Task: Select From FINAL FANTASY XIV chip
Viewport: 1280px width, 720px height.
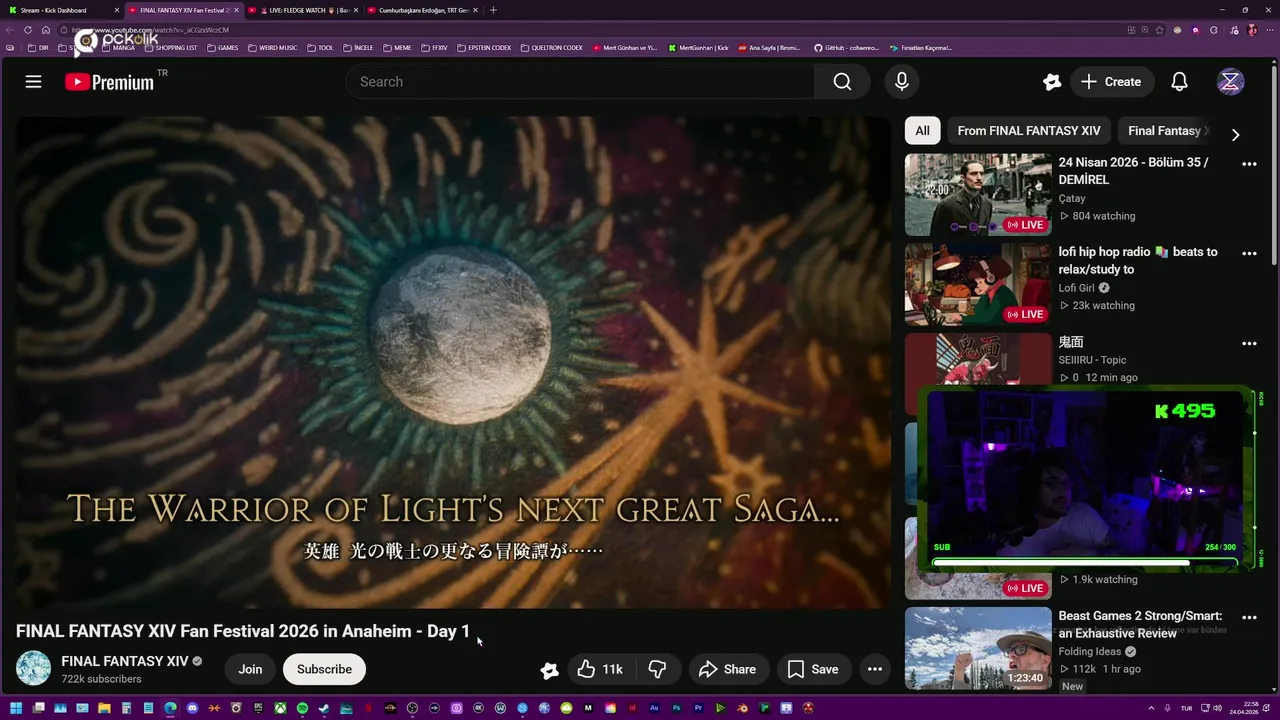Action: [1029, 131]
